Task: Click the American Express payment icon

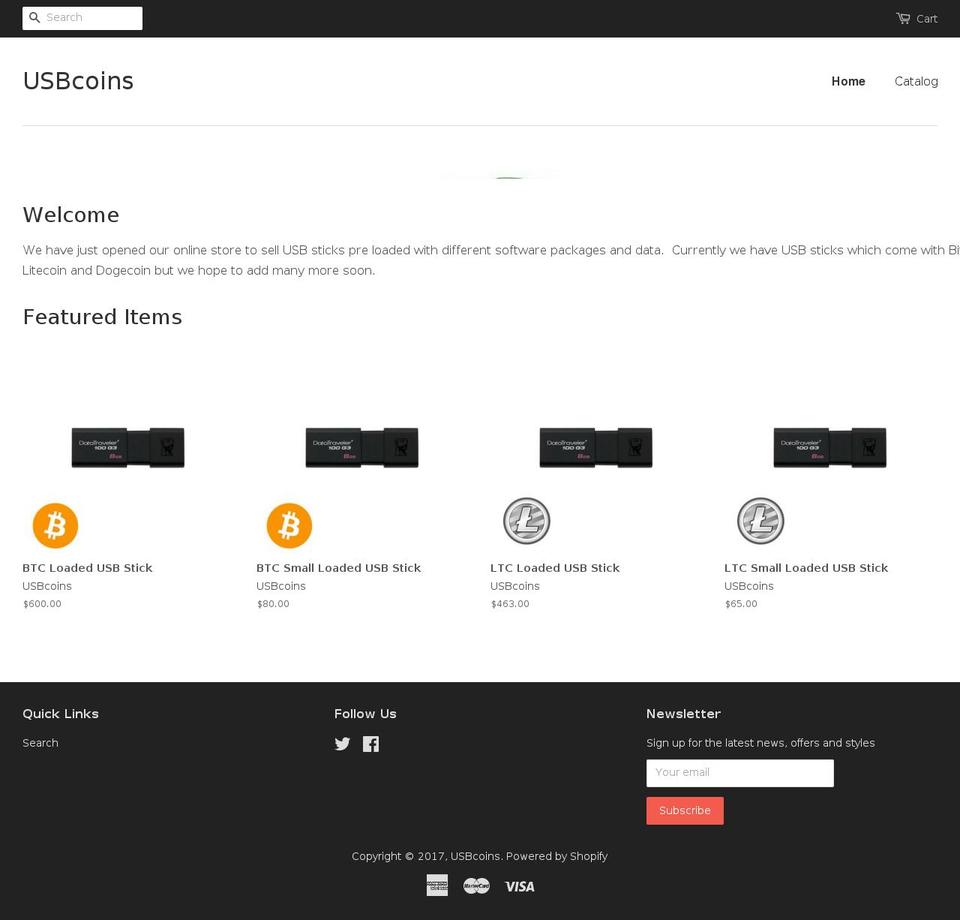Action: tap(437, 885)
